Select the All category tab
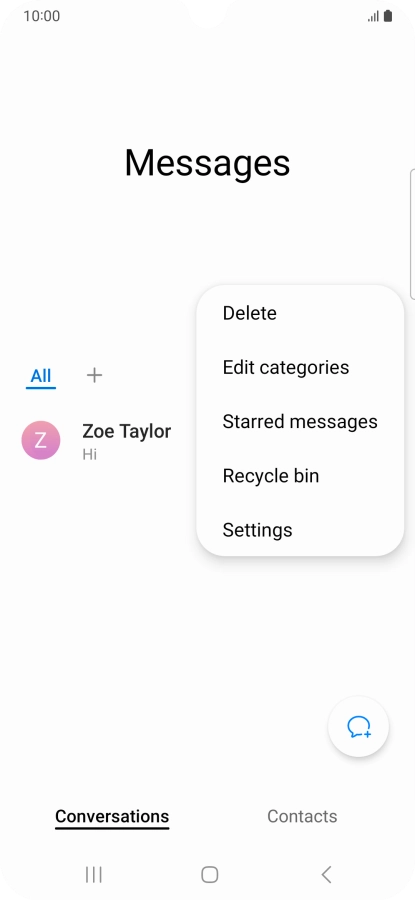415x900 pixels. click(x=41, y=377)
